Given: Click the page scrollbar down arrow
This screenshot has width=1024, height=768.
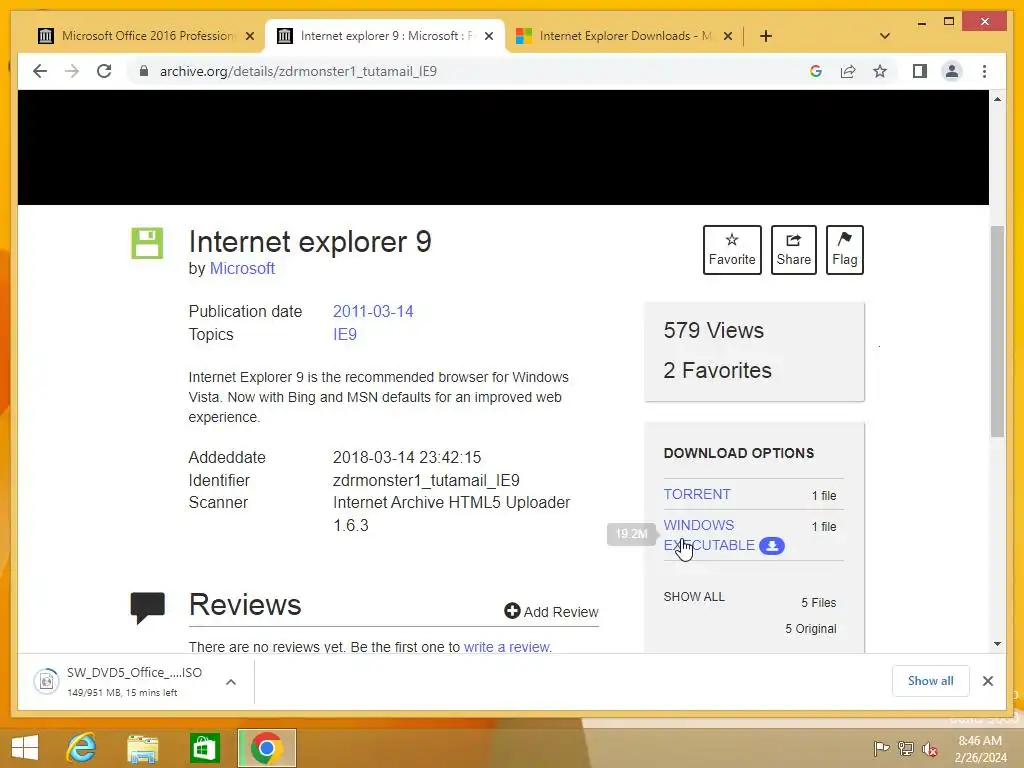Looking at the screenshot, I should tap(997, 644).
